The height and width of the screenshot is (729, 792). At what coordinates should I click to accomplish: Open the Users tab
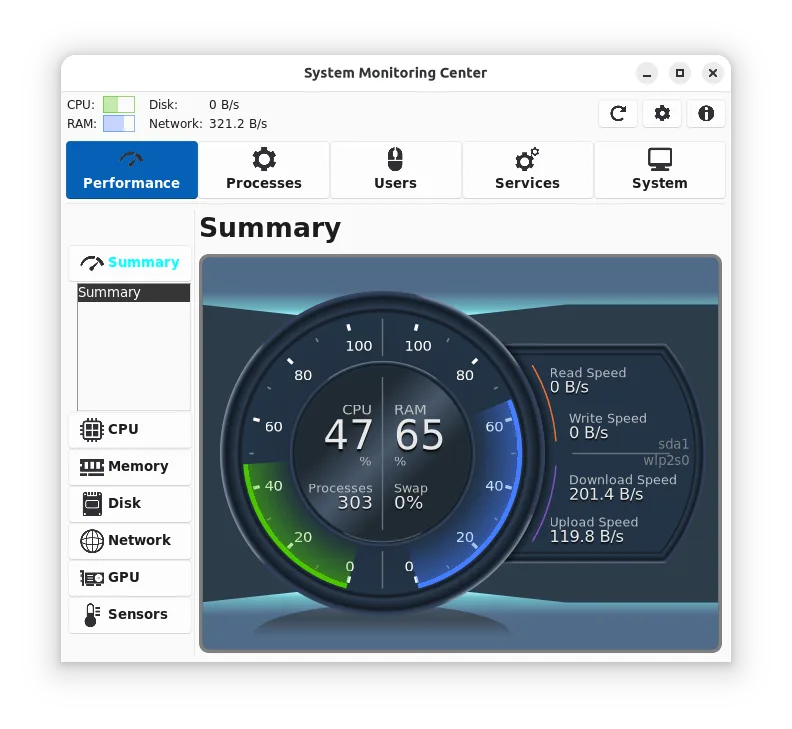pyautogui.click(x=395, y=170)
